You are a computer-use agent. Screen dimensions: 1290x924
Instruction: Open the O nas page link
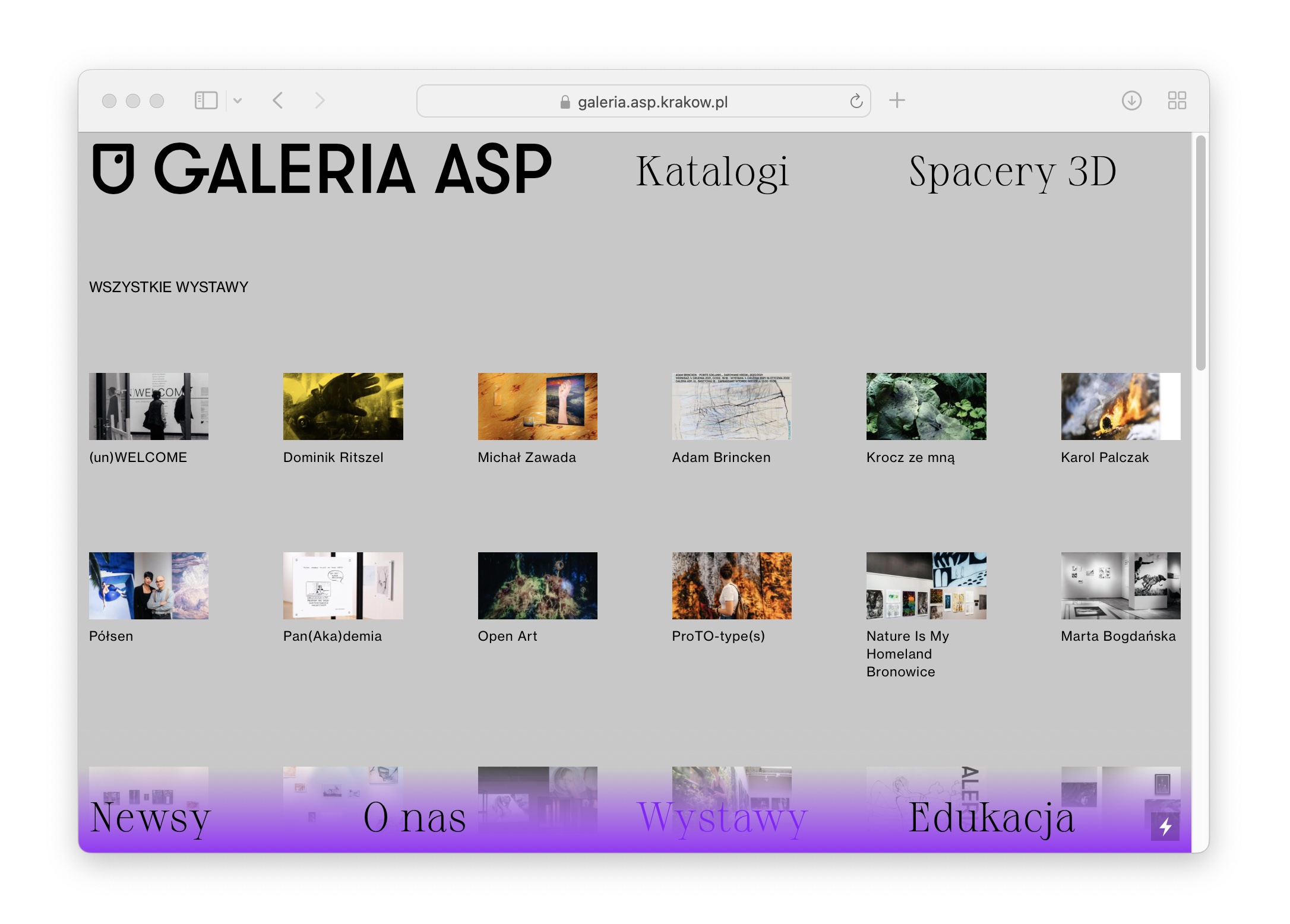414,817
